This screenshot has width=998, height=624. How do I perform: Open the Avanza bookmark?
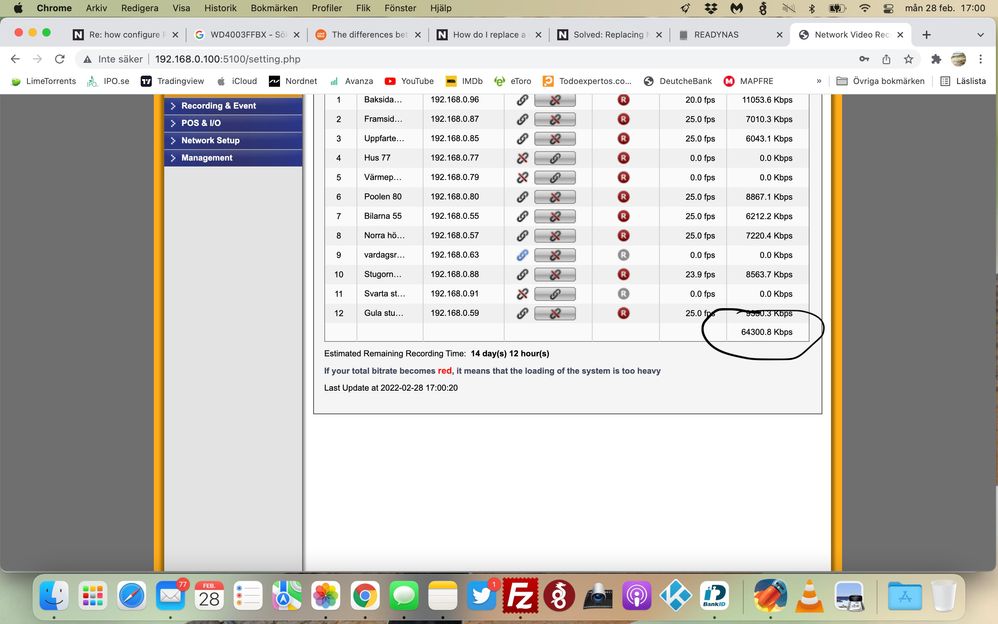[x=351, y=81]
